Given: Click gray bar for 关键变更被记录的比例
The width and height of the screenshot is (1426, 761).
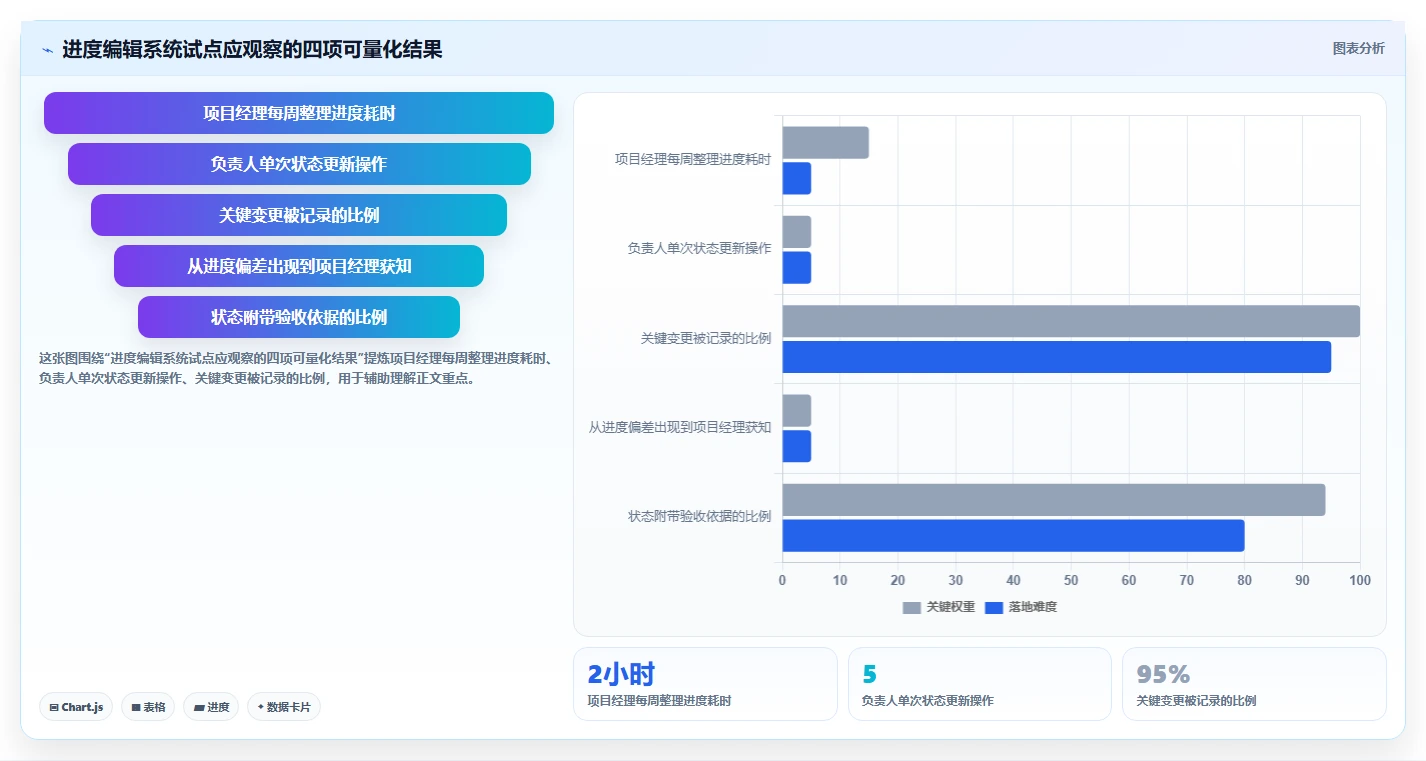Looking at the screenshot, I should (x=1071, y=321).
